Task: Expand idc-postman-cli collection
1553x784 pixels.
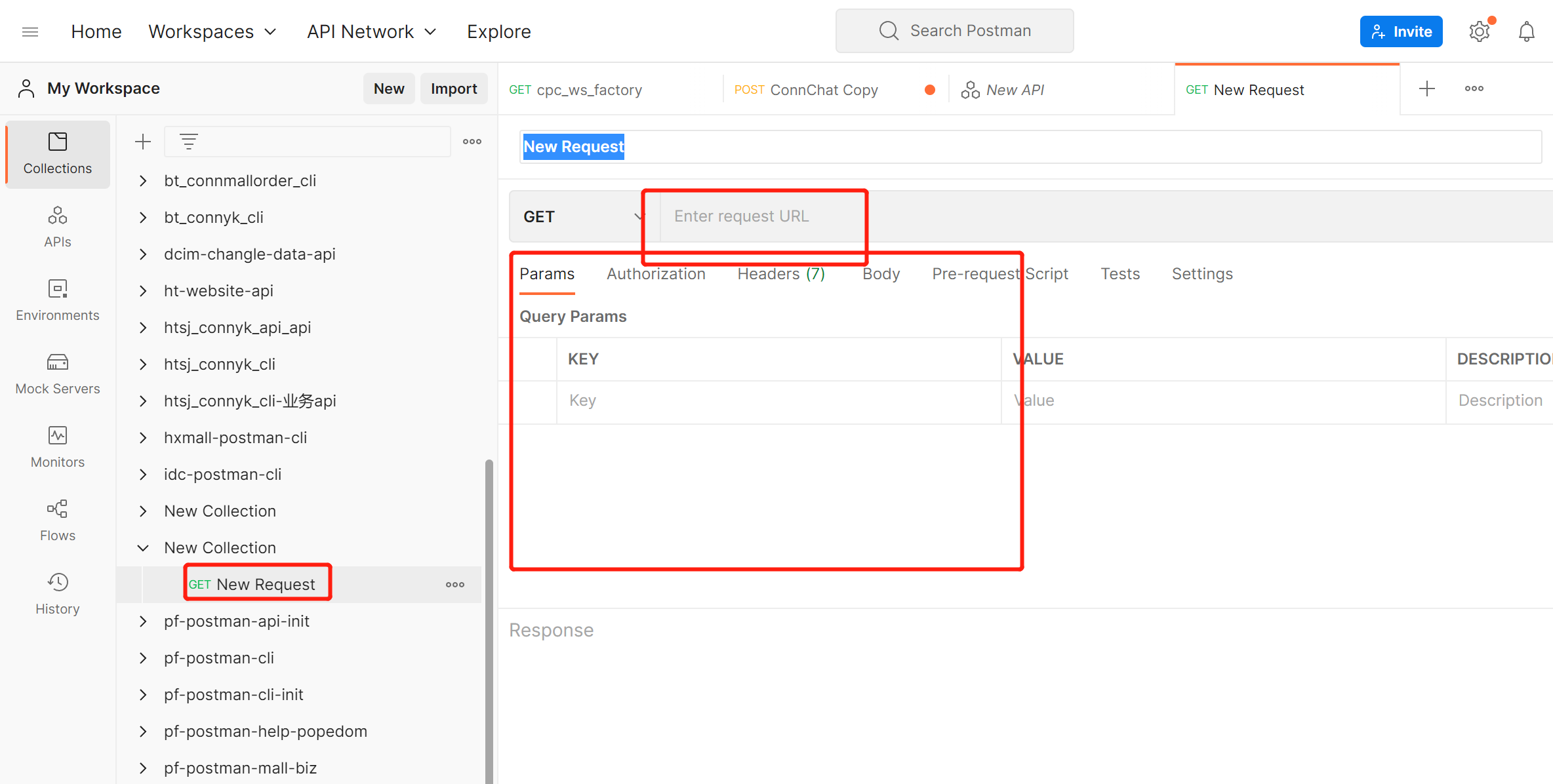Action: (143, 475)
